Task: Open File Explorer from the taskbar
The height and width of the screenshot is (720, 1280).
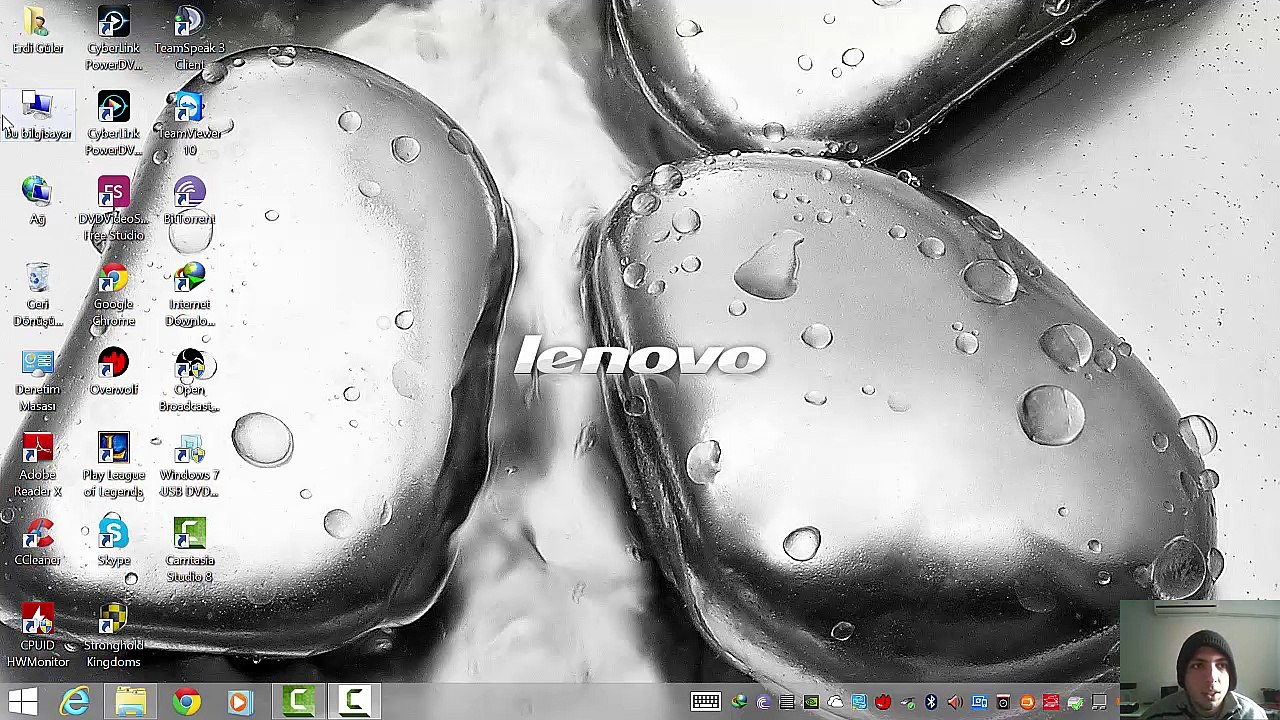Action: click(x=131, y=701)
